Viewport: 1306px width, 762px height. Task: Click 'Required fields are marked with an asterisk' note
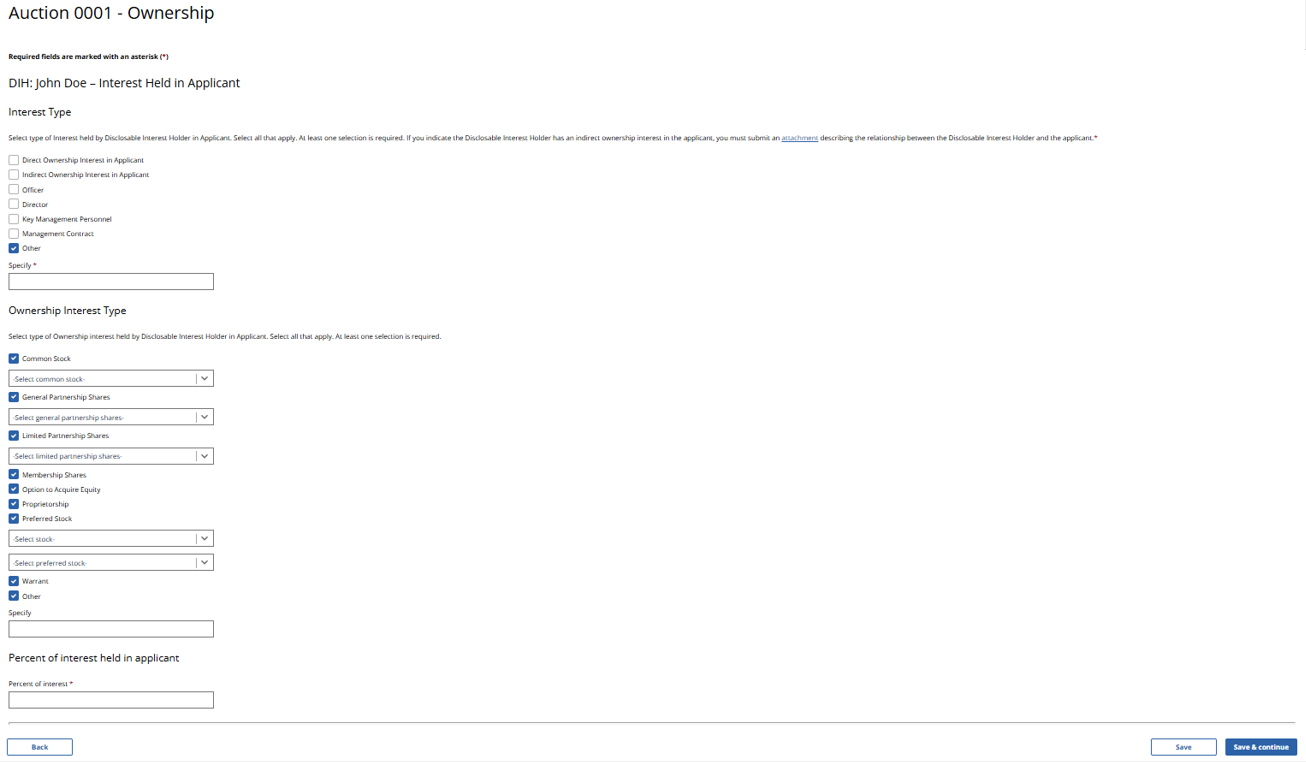(88, 57)
